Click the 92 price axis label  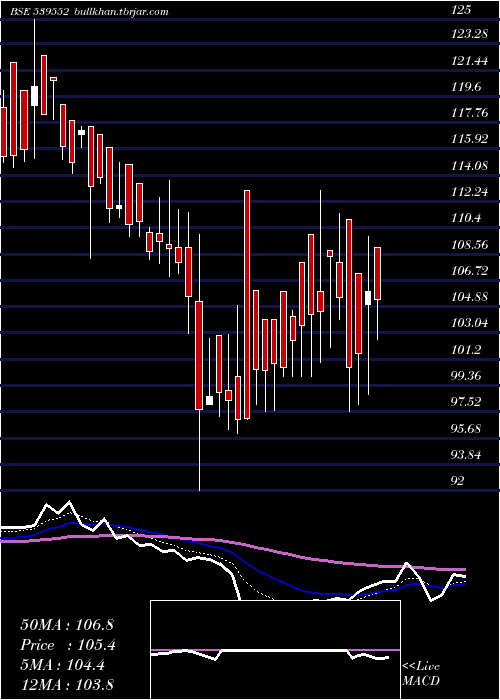point(458,480)
